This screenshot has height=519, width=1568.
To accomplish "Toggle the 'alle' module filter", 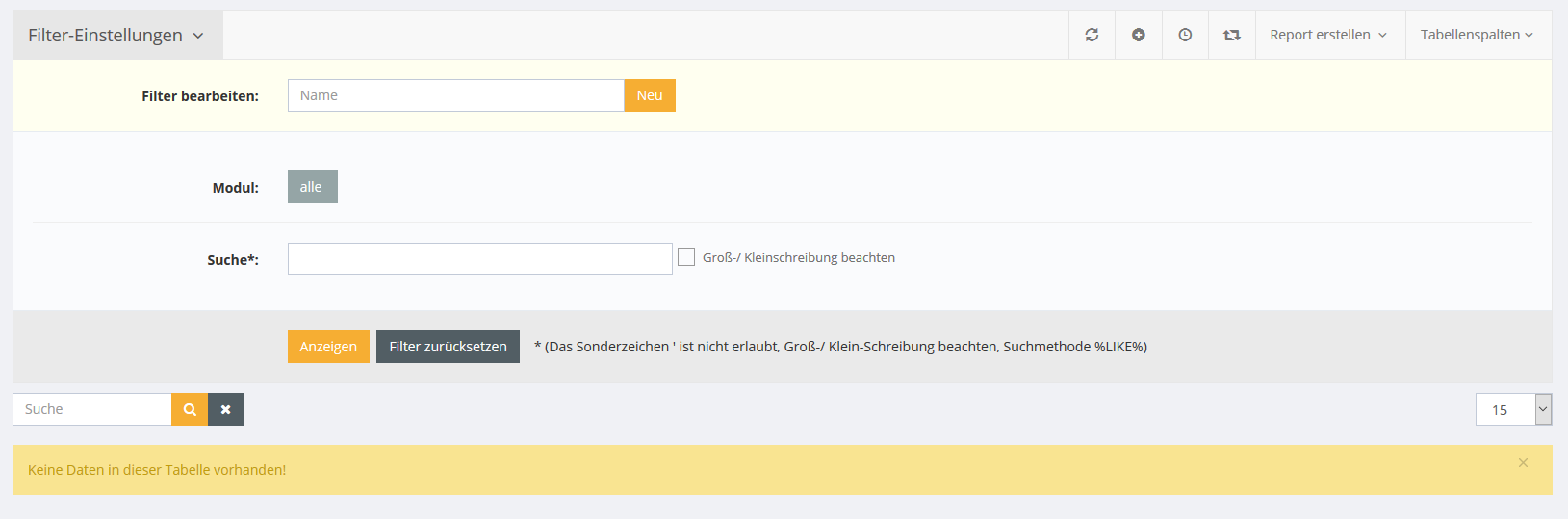I will pyautogui.click(x=312, y=187).
